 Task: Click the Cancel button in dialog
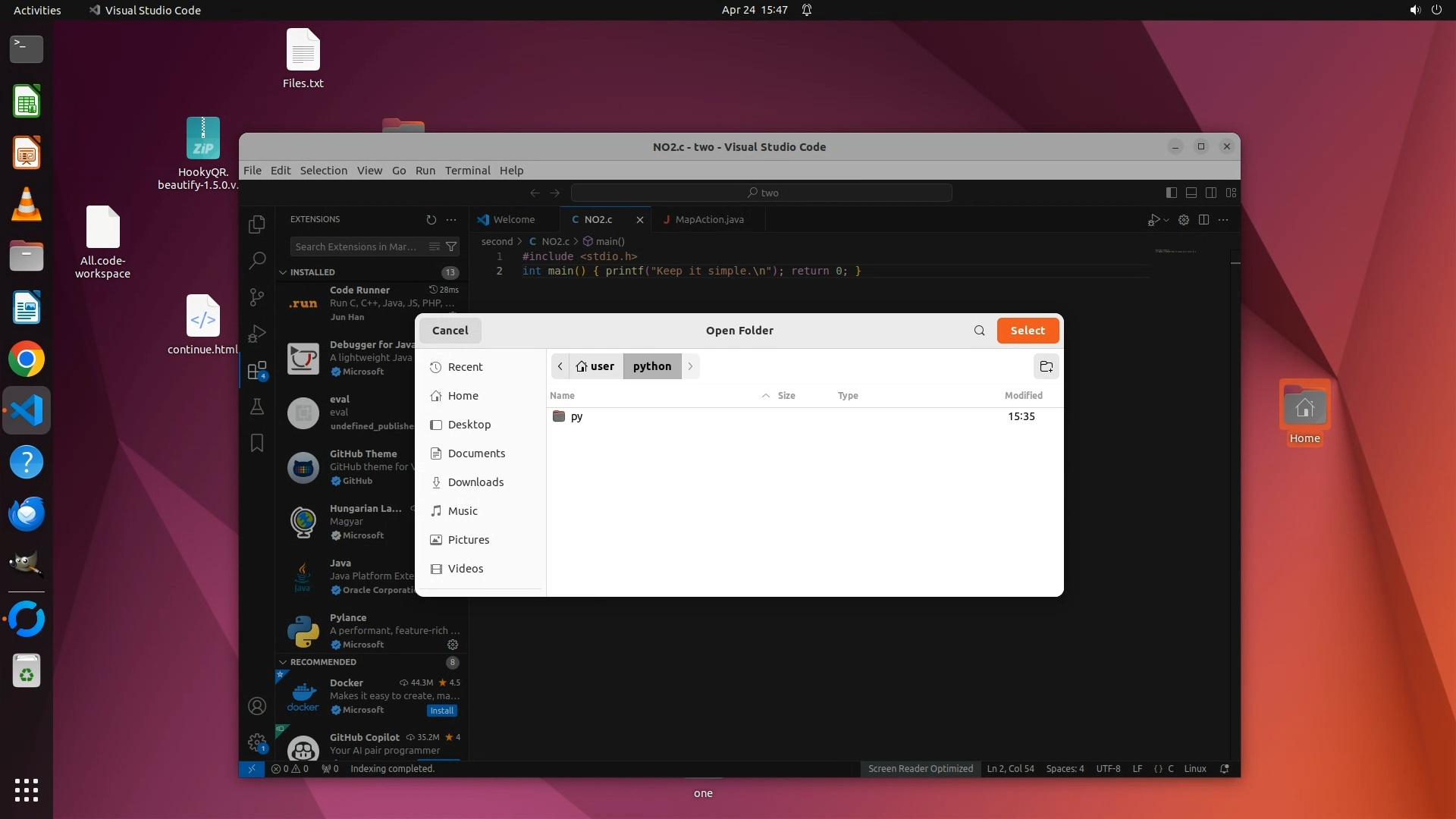point(450,331)
